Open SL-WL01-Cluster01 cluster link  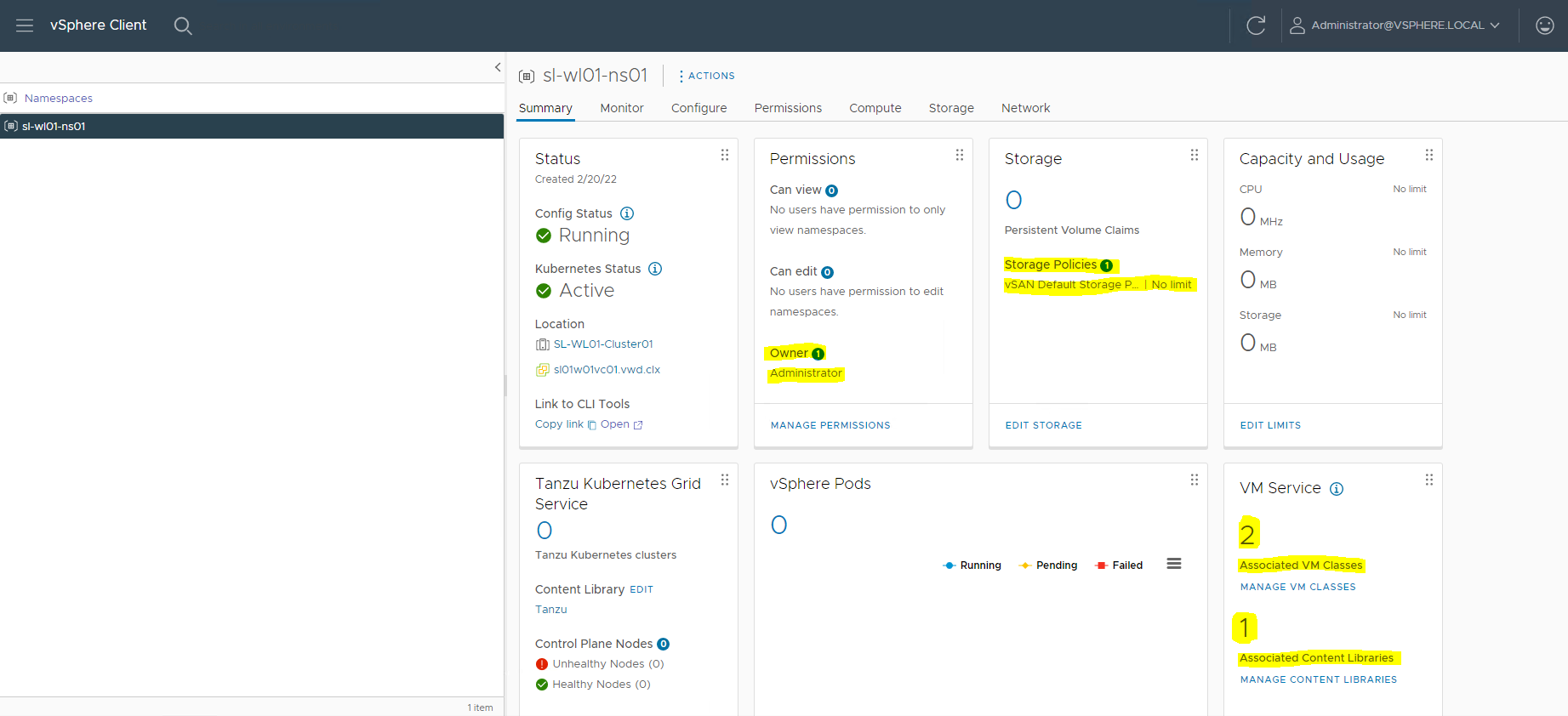click(603, 344)
